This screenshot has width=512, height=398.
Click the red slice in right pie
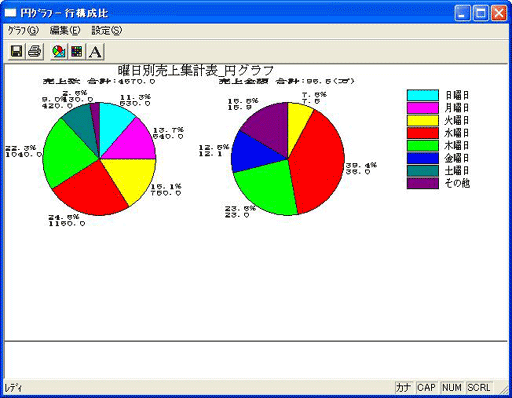(317, 163)
